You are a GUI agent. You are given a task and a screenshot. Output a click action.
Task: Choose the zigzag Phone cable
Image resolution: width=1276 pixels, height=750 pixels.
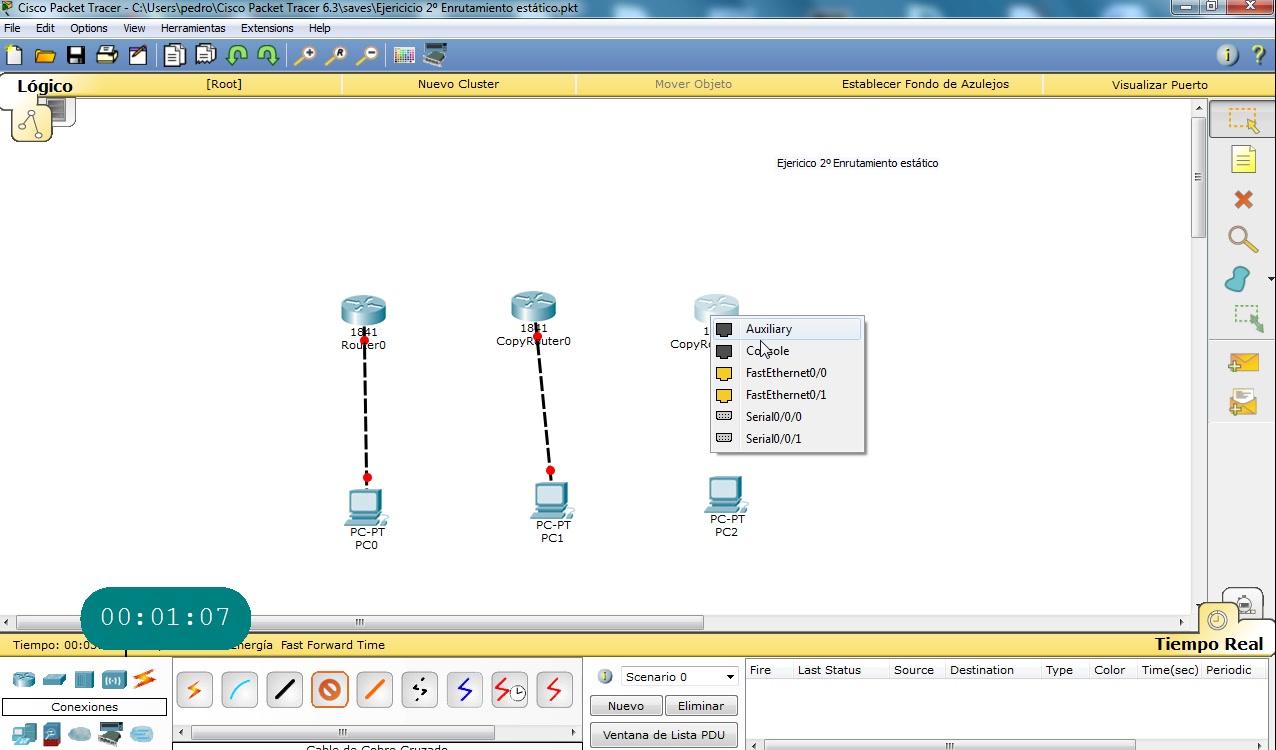[x=419, y=690]
